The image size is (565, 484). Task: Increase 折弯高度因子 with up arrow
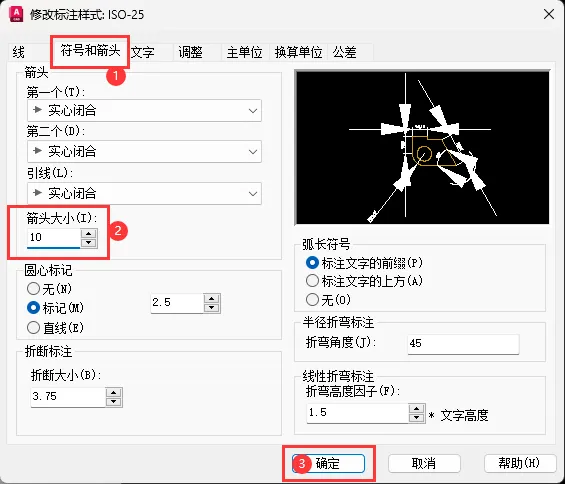click(x=417, y=409)
